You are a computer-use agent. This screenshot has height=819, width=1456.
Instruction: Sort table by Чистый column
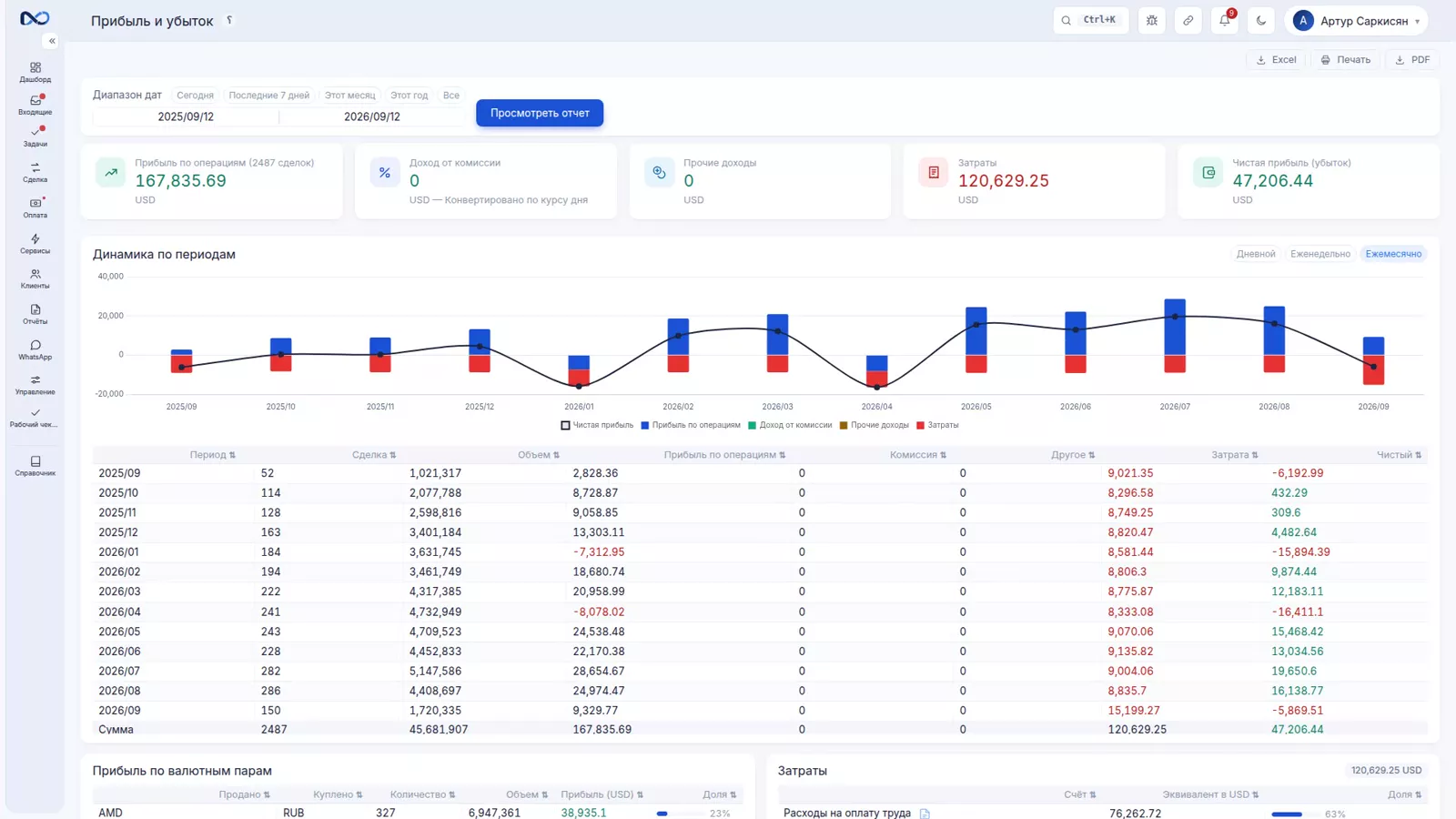[1399, 455]
